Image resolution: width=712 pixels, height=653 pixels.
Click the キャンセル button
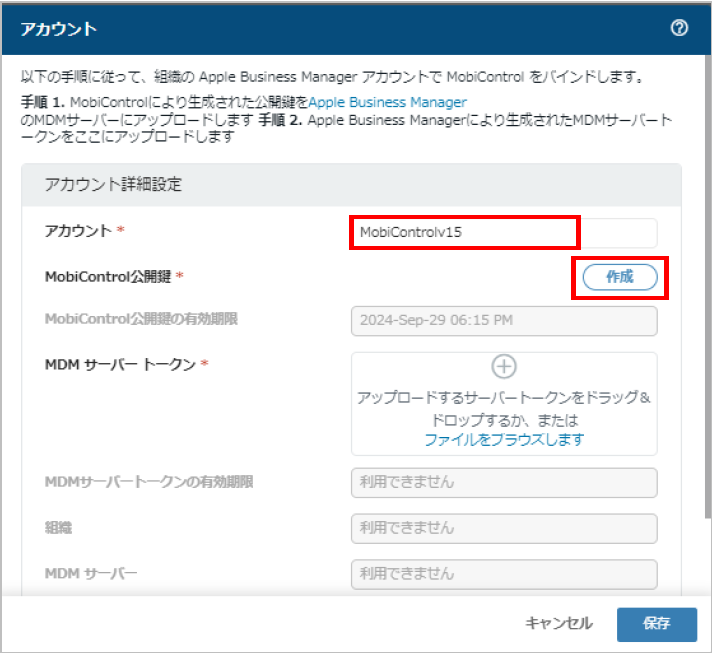pyautogui.click(x=559, y=623)
